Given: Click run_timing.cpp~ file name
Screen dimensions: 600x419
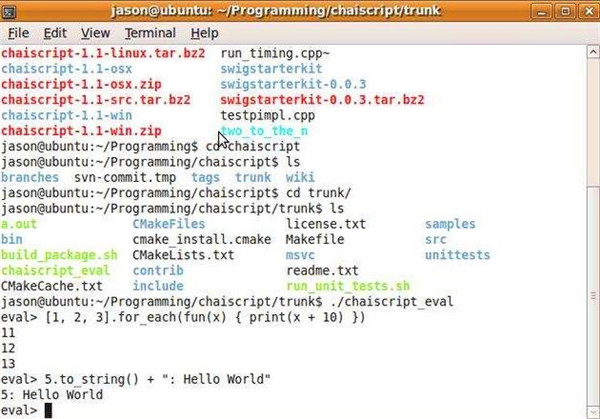Looking at the screenshot, I should pyautogui.click(x=275, y=53).
